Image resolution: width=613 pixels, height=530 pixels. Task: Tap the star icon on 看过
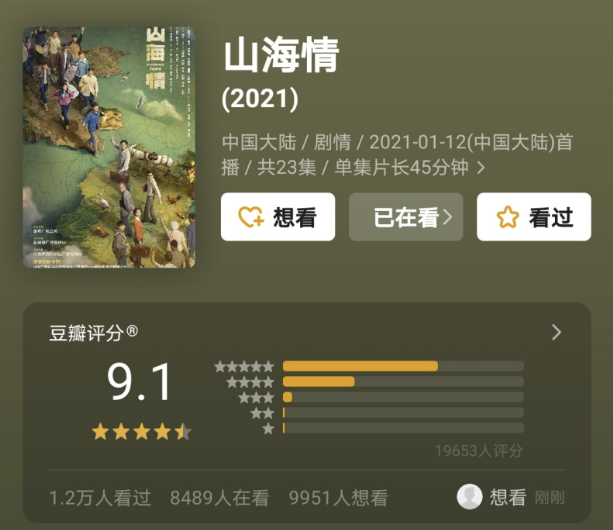[507, 217]
